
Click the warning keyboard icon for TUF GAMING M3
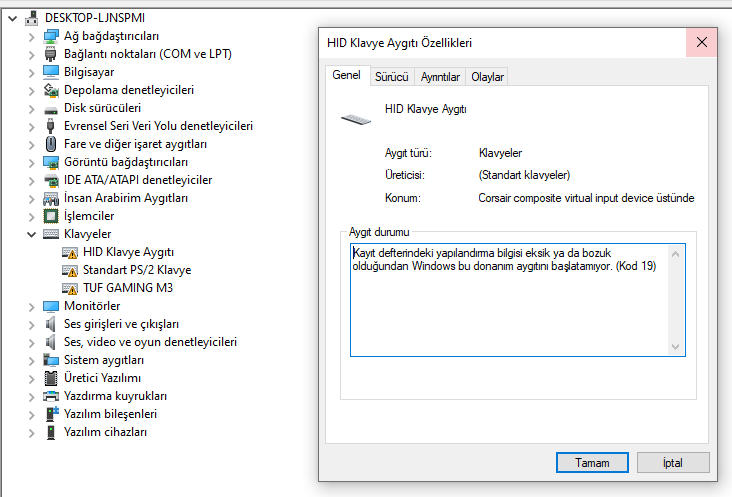point(70,288)
